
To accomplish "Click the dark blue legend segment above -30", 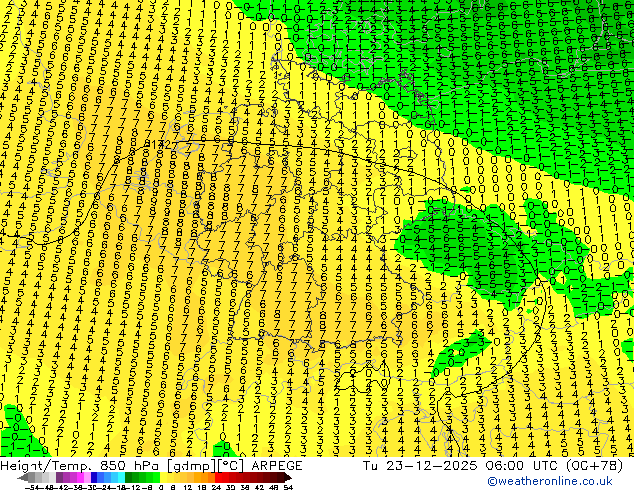I will [94, 477].
